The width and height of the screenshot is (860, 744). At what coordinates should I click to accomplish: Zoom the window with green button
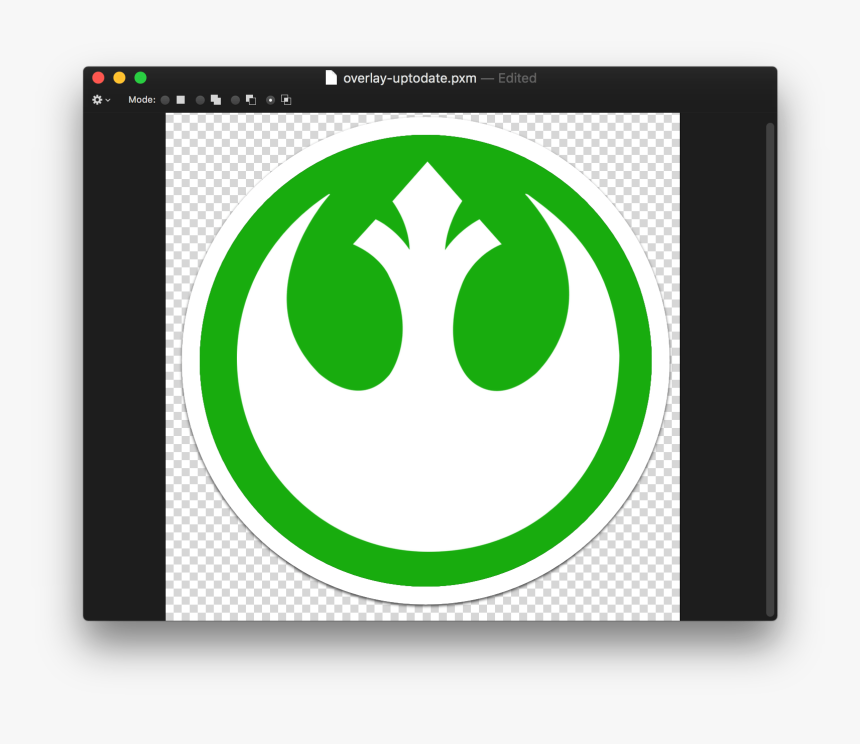[x=140, y=78]
